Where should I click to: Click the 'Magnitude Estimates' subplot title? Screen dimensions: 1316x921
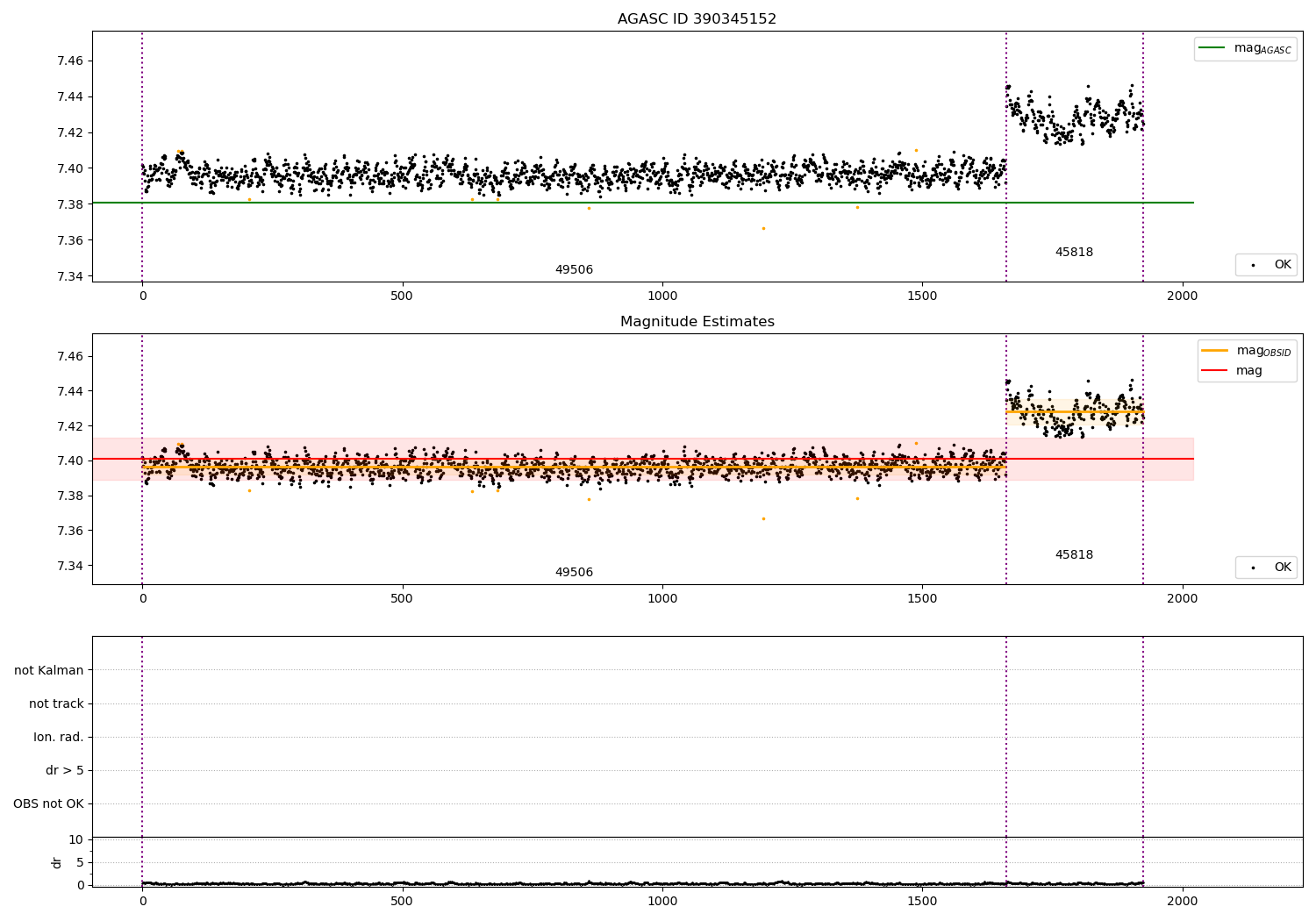pyautogui.click(x=697, y=321)
